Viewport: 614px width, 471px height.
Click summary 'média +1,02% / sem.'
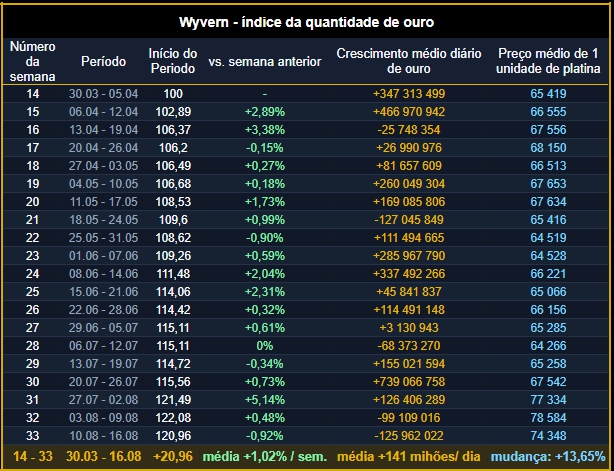click(265, 457)
